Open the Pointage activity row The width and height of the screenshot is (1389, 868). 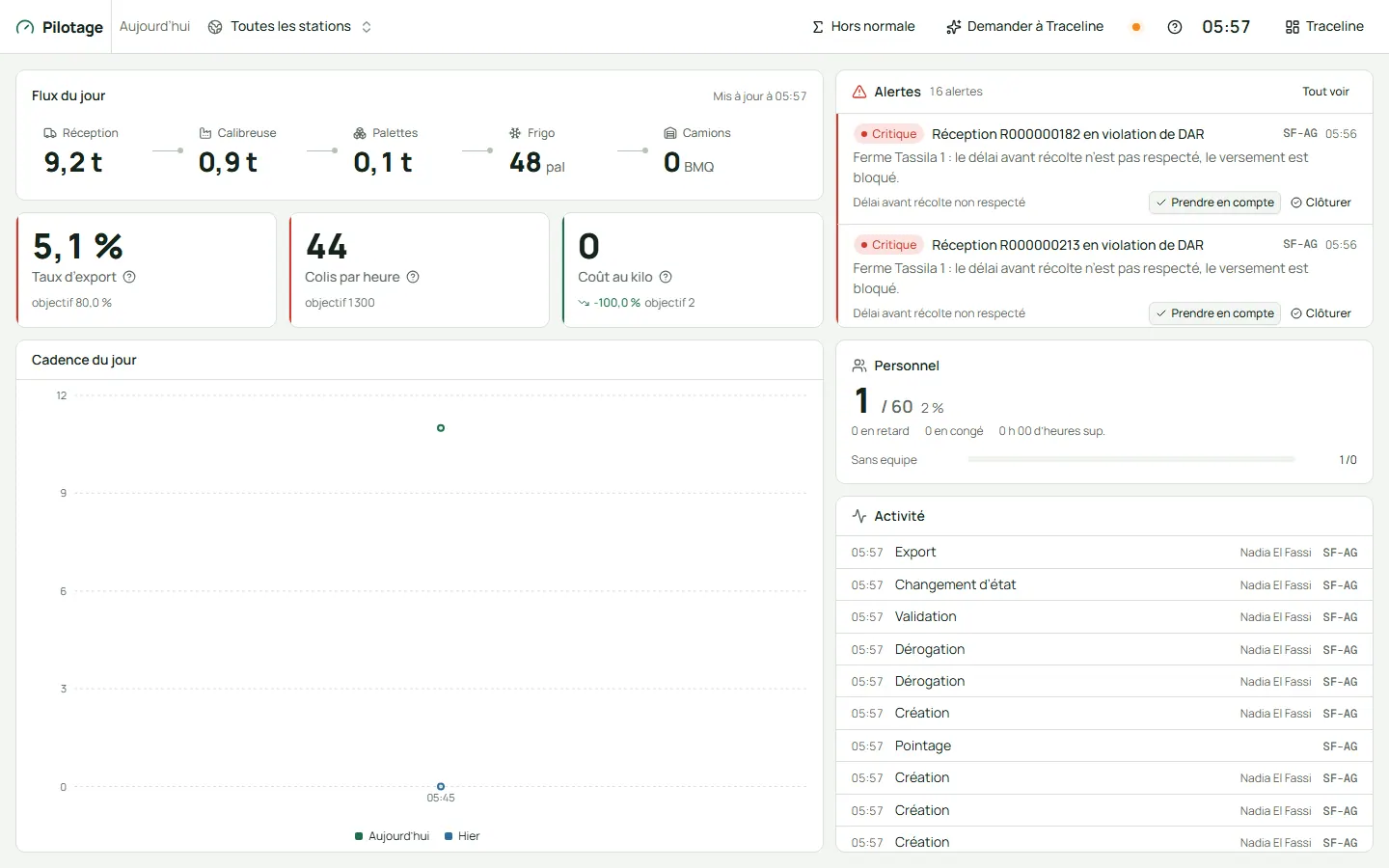click(1103, 746)
